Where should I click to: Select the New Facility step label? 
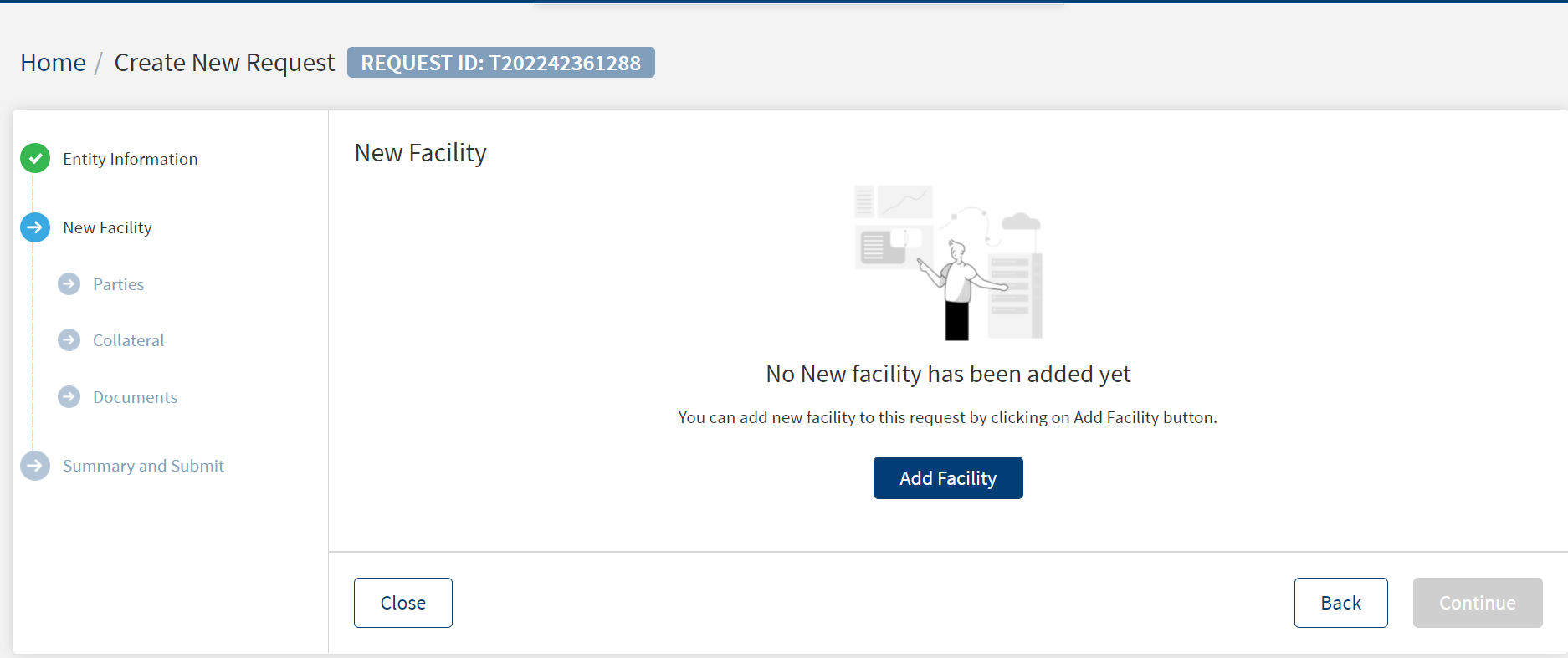click(107, 227)
